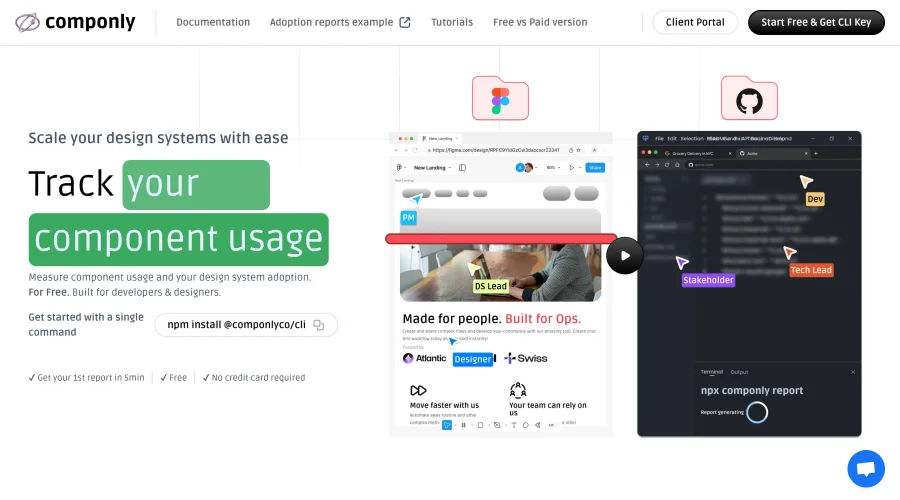Click the red progress bar in mockup

coord(501,238)
